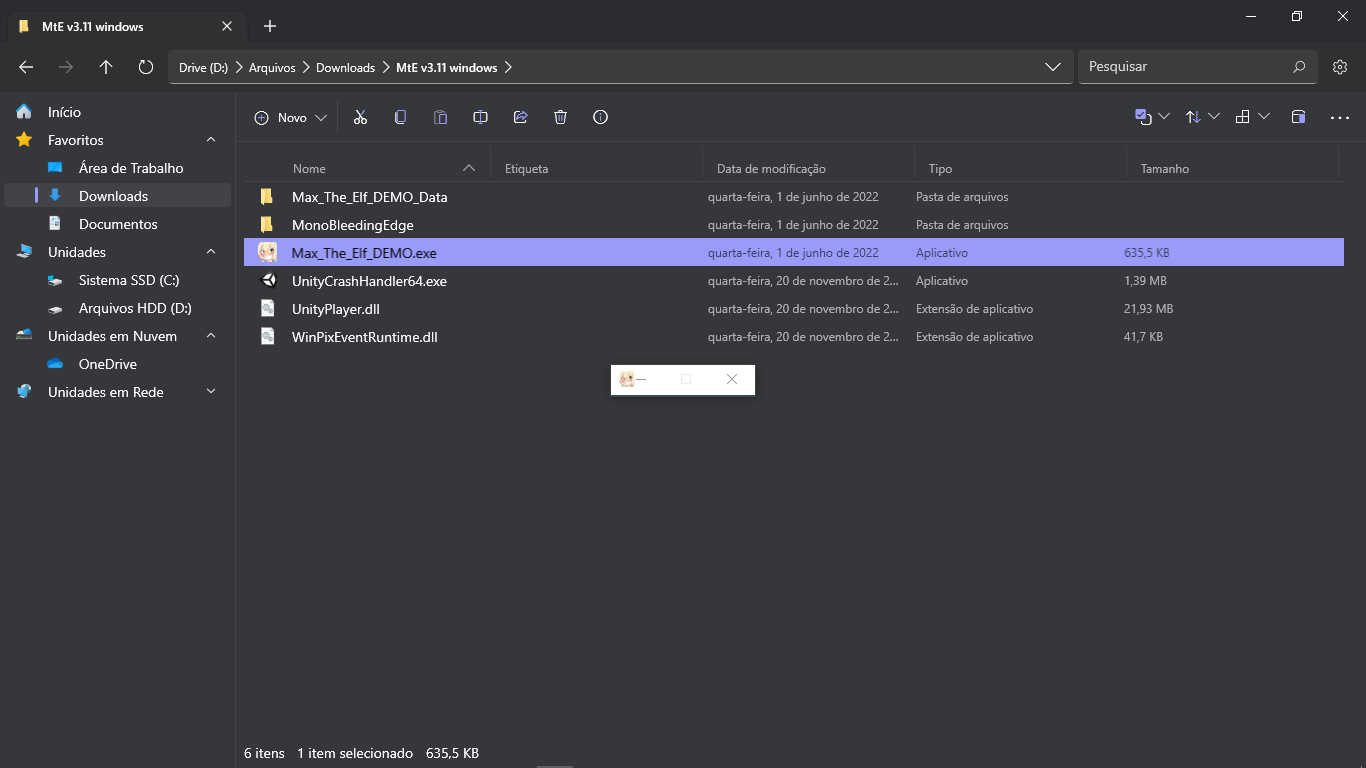The height and width of the screenshot is (768, 1366).
Task: Copy the selected file
Action: [x=400, y=117]
